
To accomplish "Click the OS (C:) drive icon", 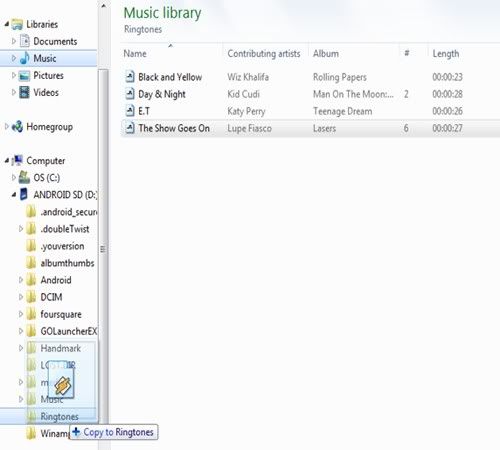I will pos(24,177).
